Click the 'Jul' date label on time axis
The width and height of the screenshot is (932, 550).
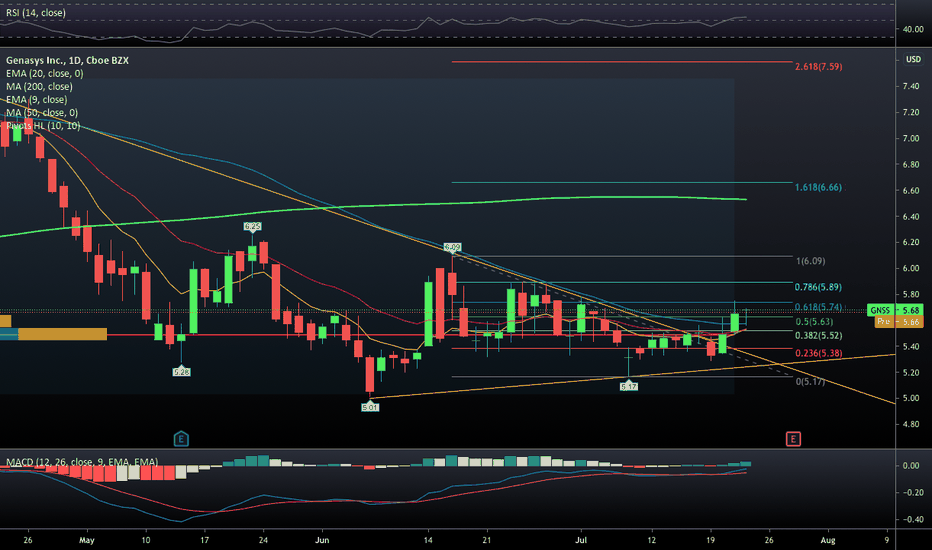tap(581, 540)
